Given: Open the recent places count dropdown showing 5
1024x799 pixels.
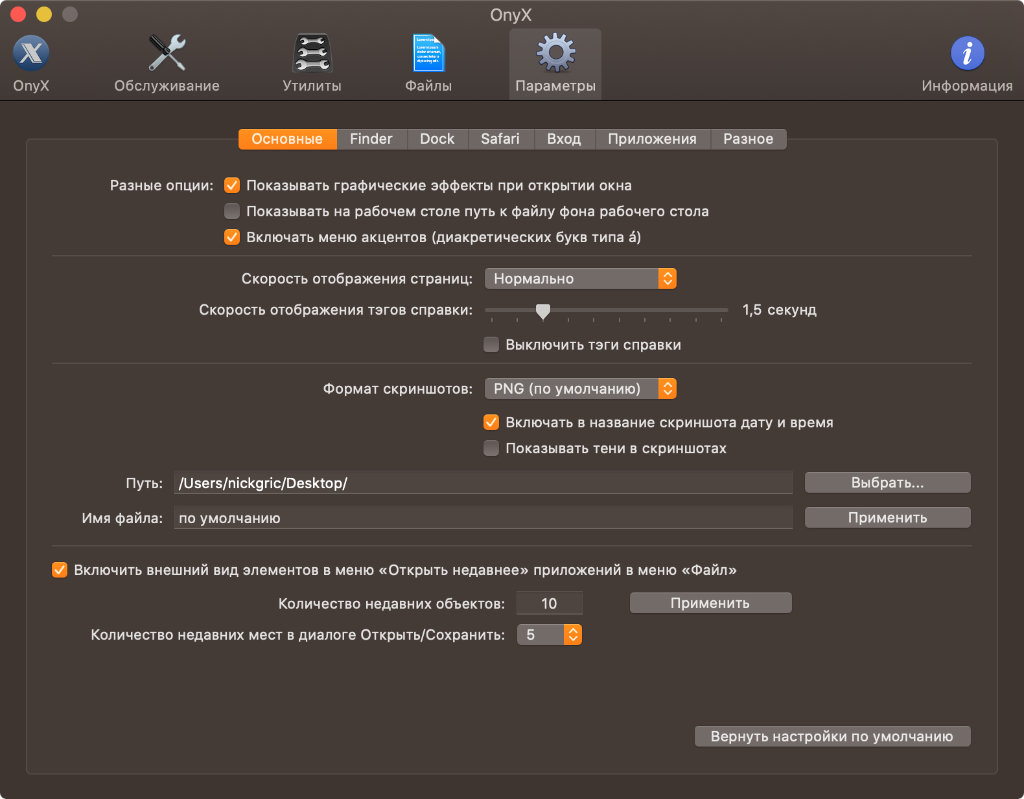Looking at the screenshot, I should tap(549, 634).
